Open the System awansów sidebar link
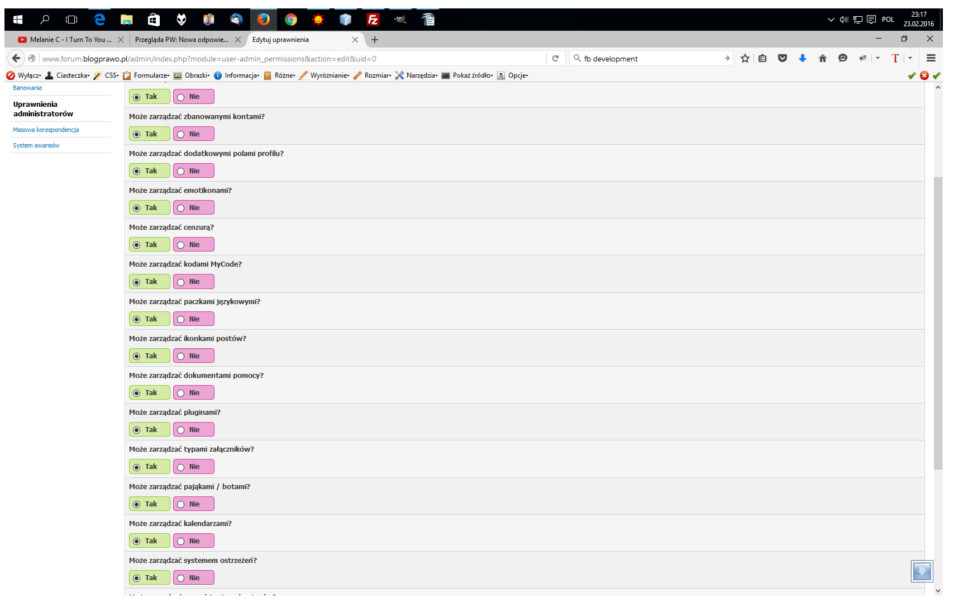 (x=36, y=145)
